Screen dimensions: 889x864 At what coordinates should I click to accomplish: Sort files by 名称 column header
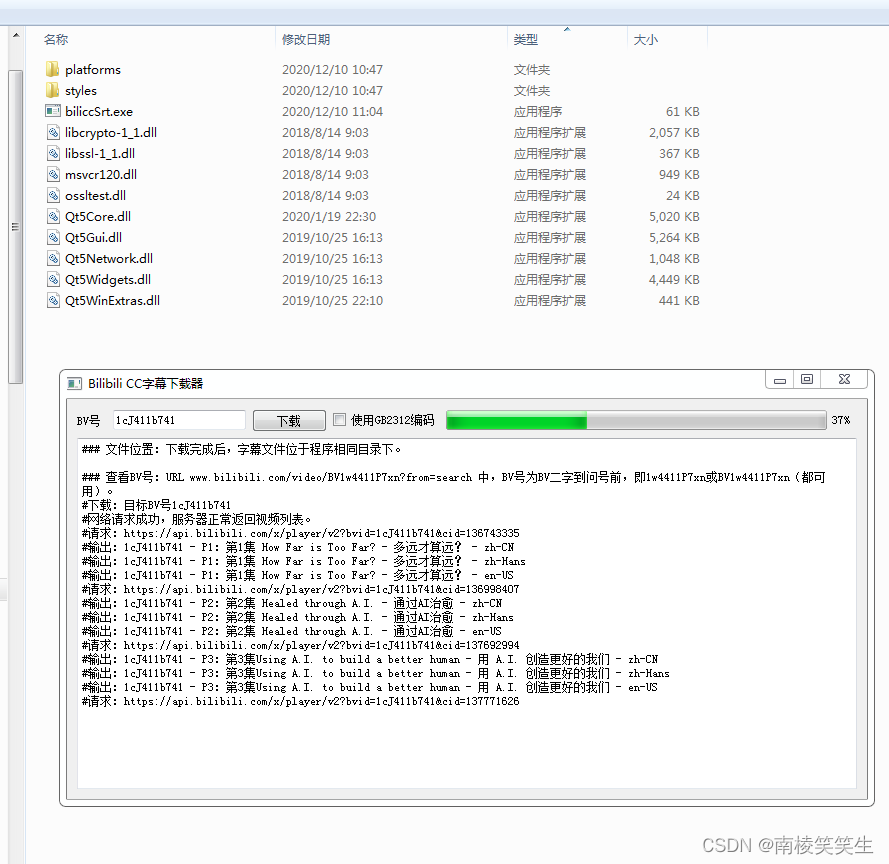(x=56, y=39)
